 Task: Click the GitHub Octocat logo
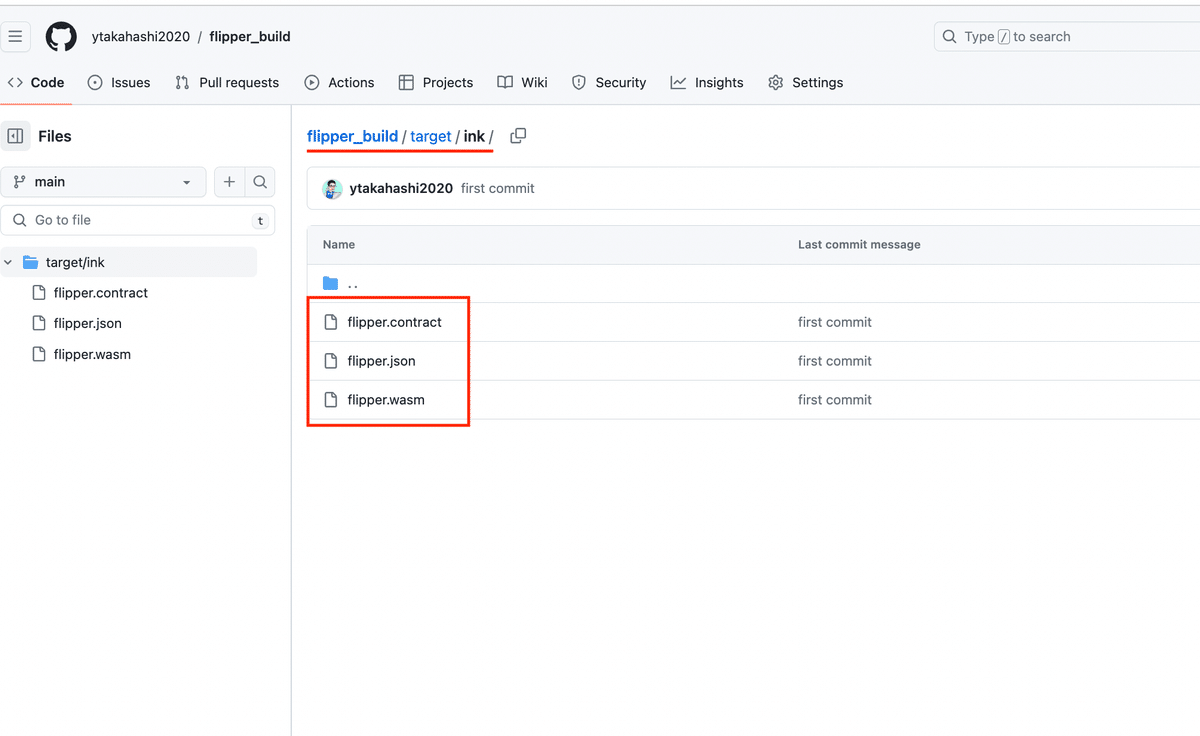(61, 37)
